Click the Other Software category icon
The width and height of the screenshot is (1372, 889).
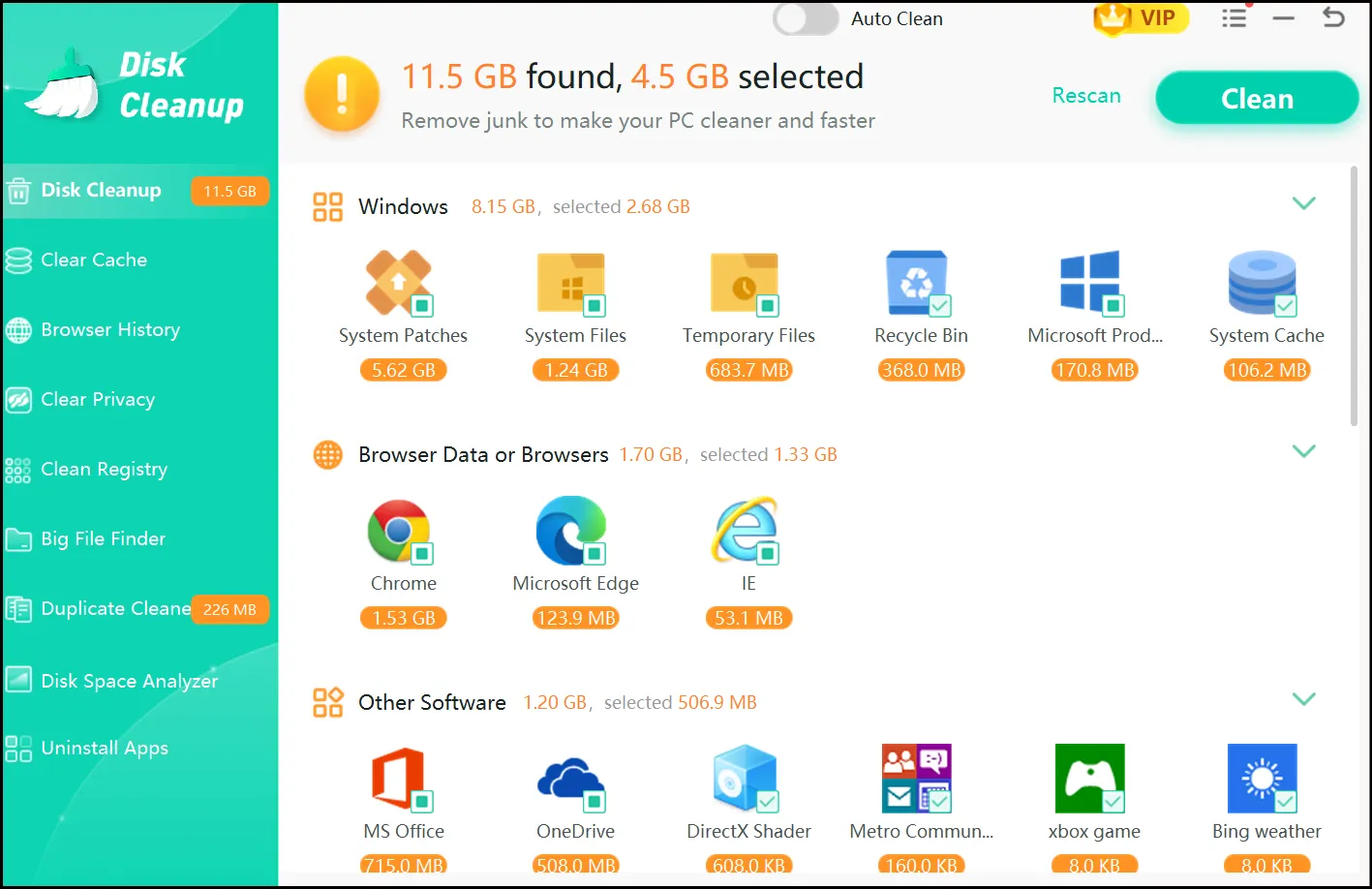327,703
